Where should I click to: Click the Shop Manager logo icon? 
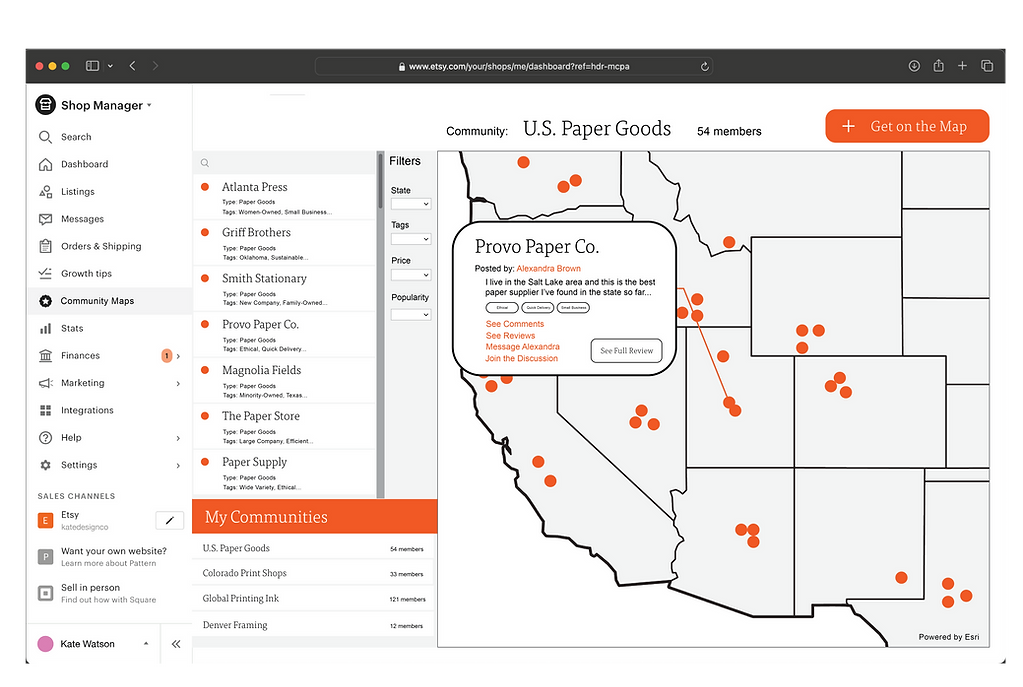[45, 104]
